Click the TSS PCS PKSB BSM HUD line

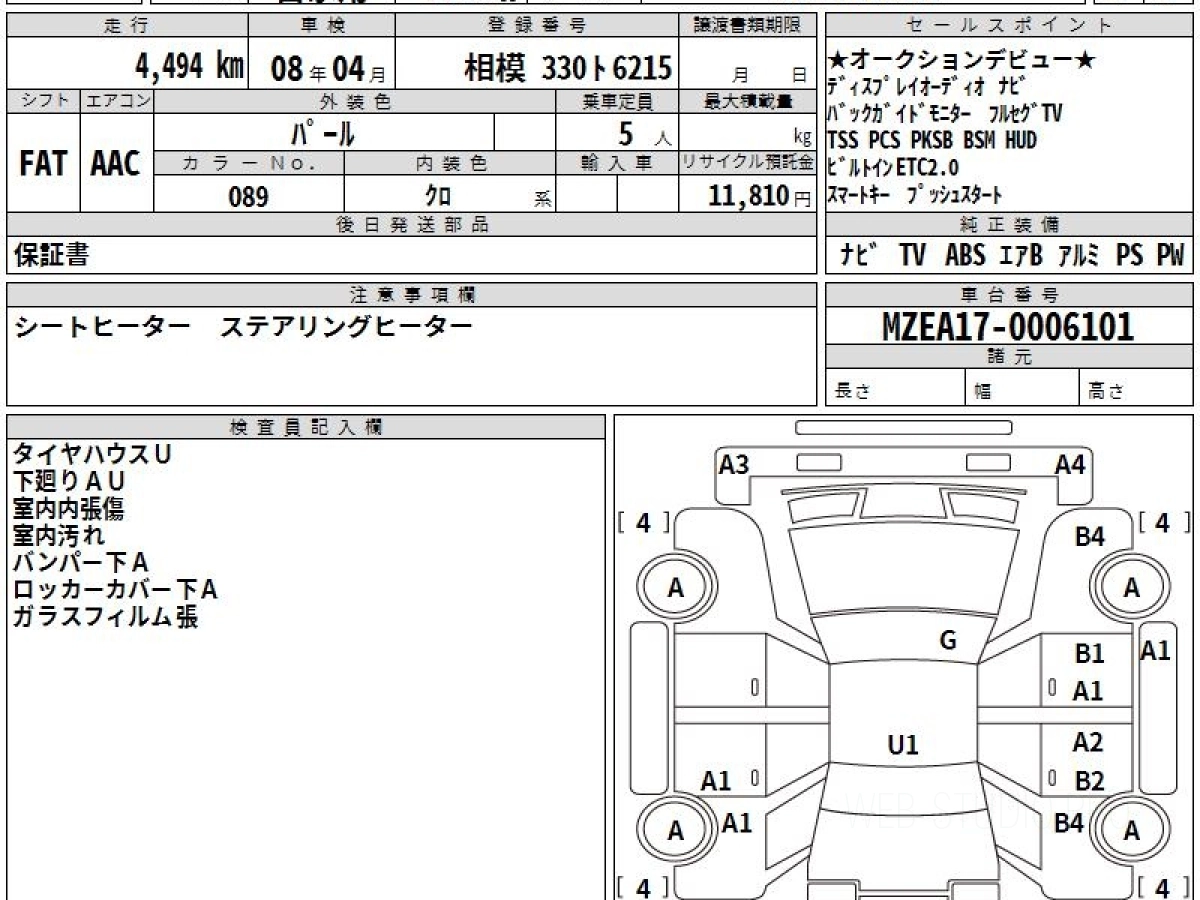(x=932, y=140)
